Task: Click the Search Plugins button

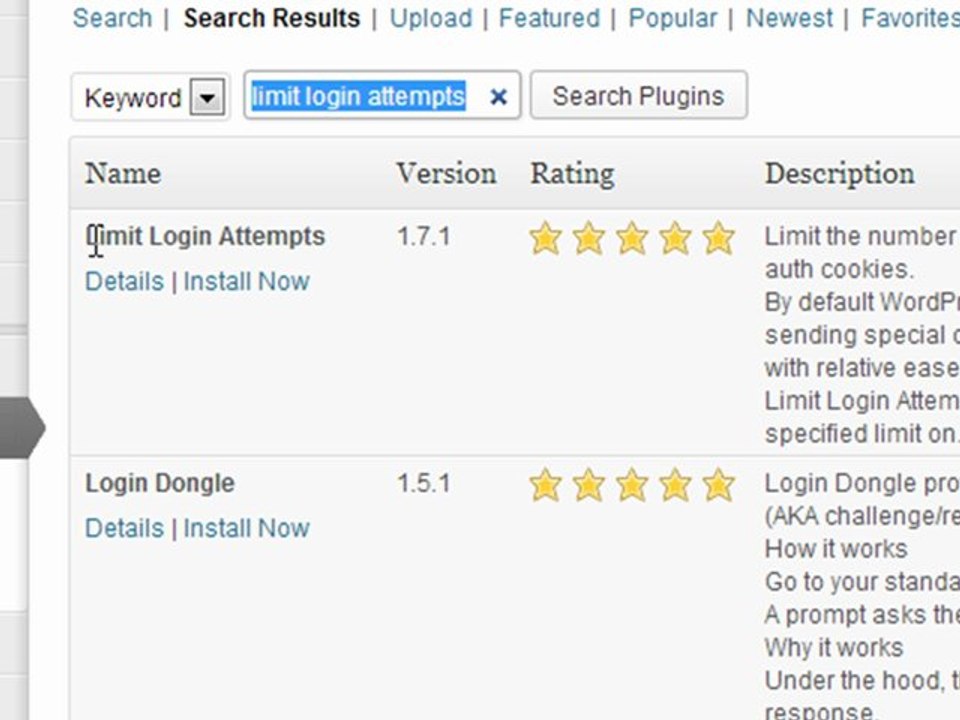Action: (639, 96)
